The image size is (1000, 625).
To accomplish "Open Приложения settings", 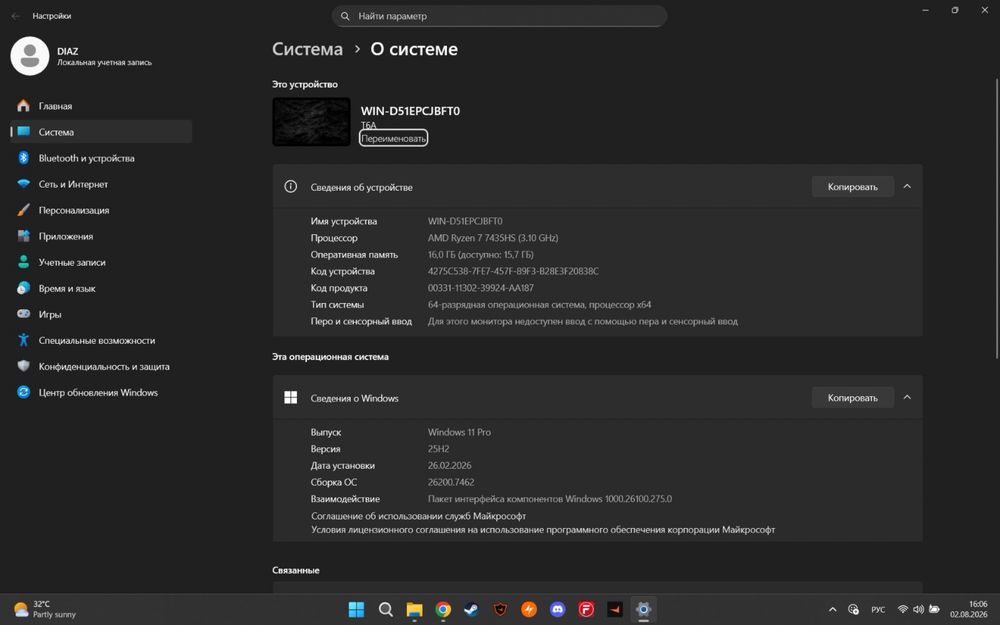I will coord(101,237).
